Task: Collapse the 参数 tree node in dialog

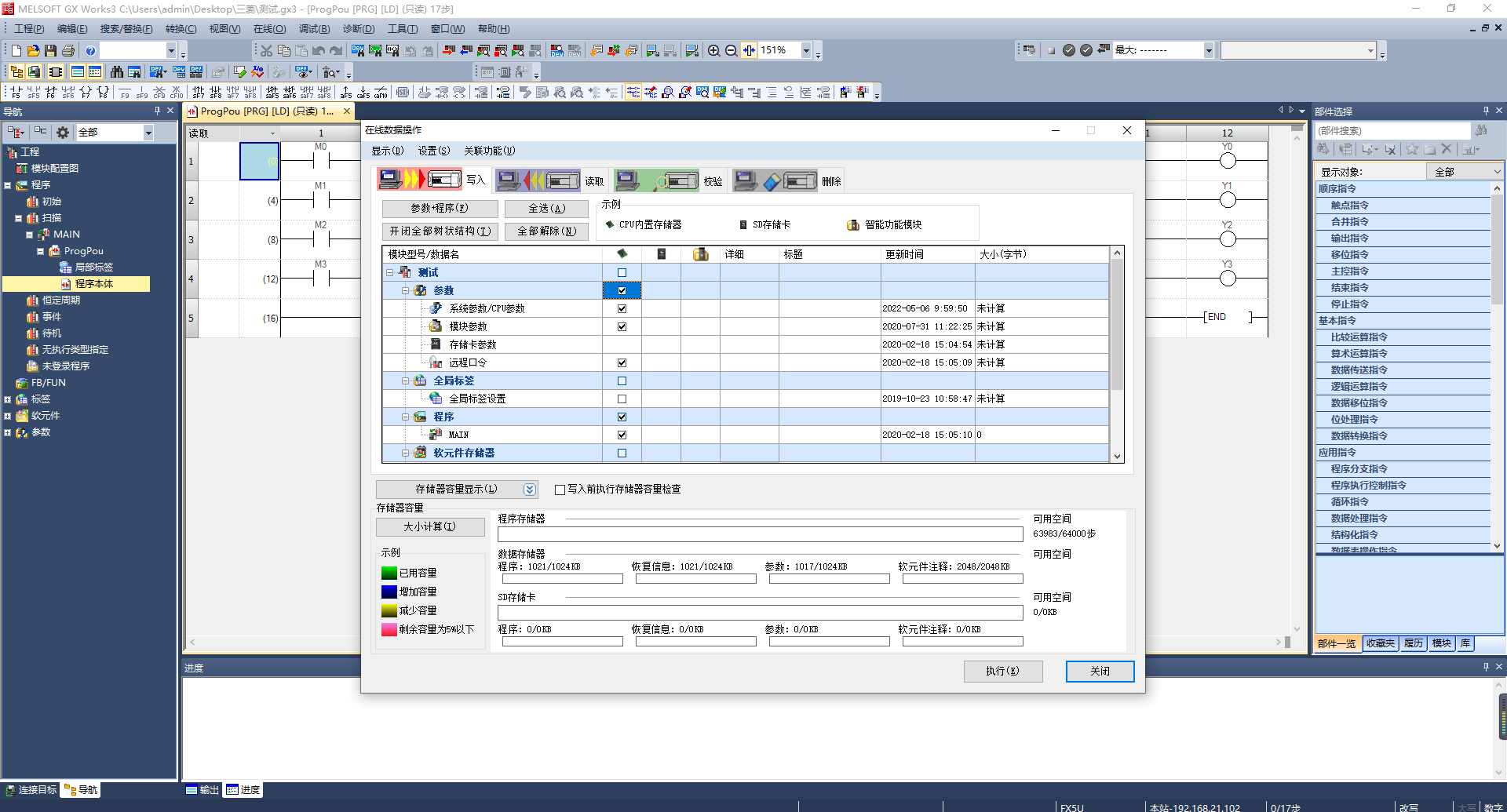Action: 406,290
